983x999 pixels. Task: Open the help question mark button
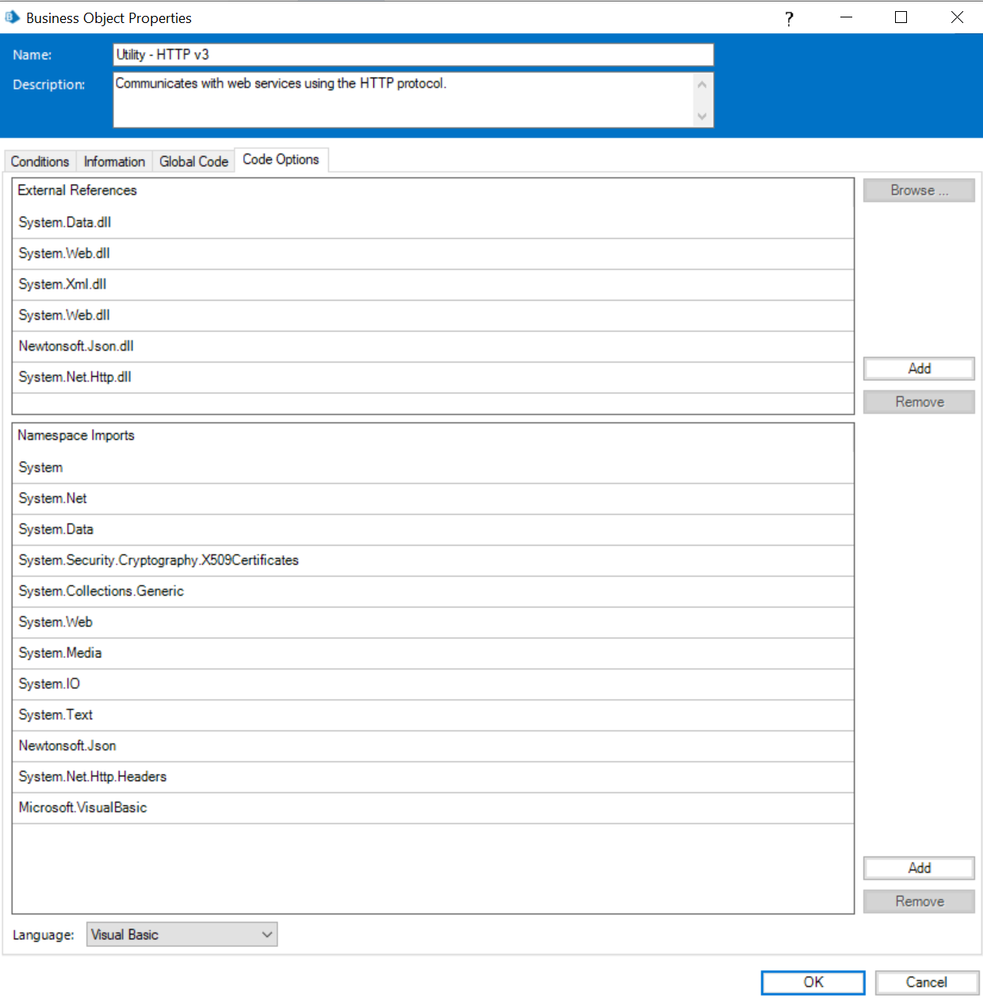click(x=789, y=18)
